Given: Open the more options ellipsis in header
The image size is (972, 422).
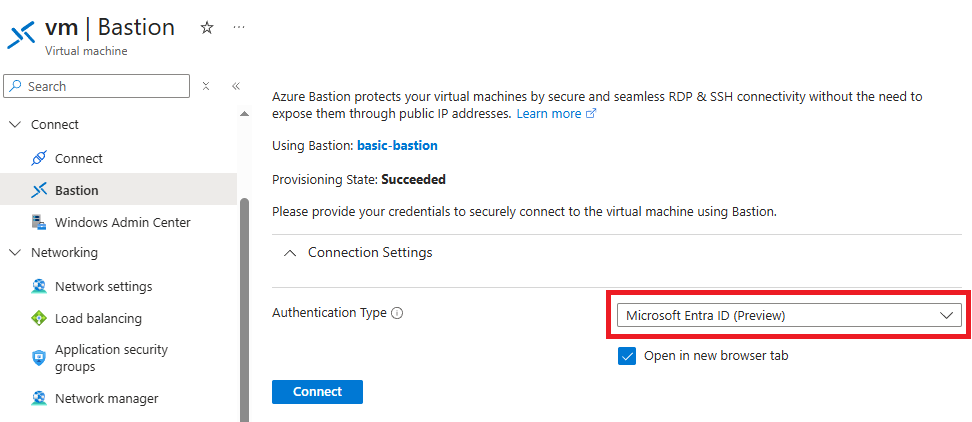Looking at the screenshot, I should click(239, 27).
